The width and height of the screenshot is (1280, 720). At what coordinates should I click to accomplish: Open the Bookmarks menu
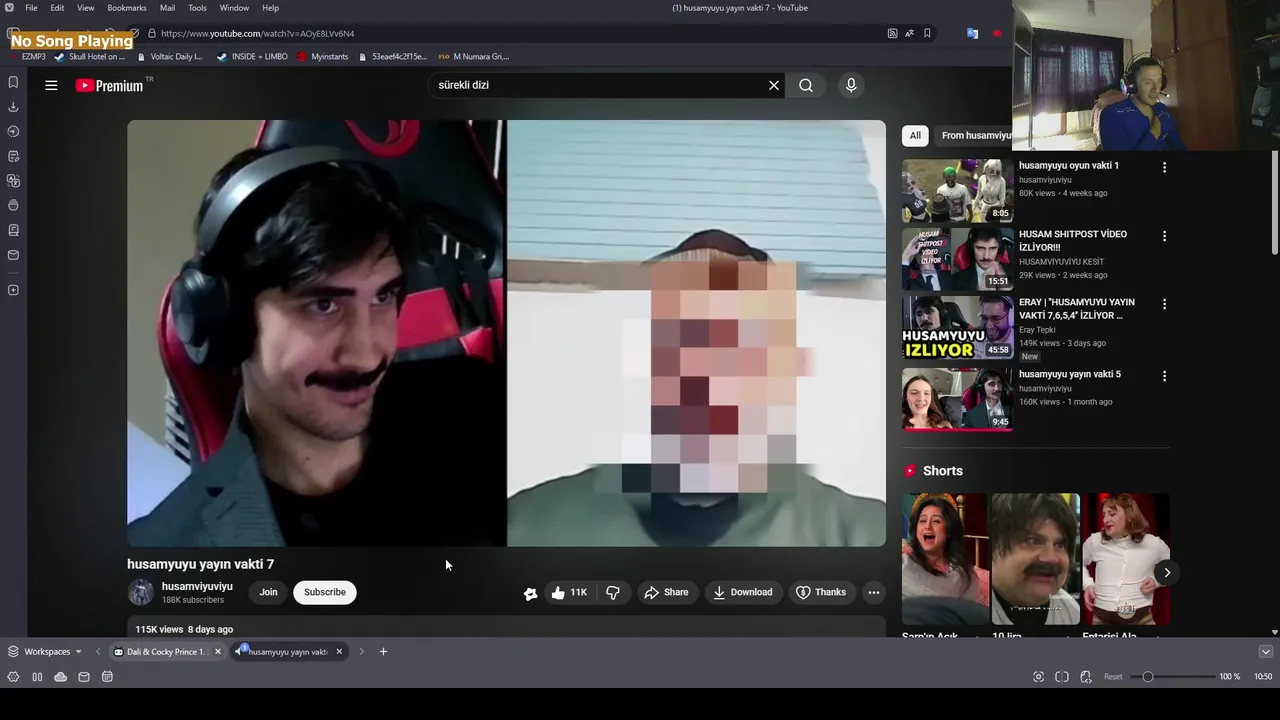point(127,8)
